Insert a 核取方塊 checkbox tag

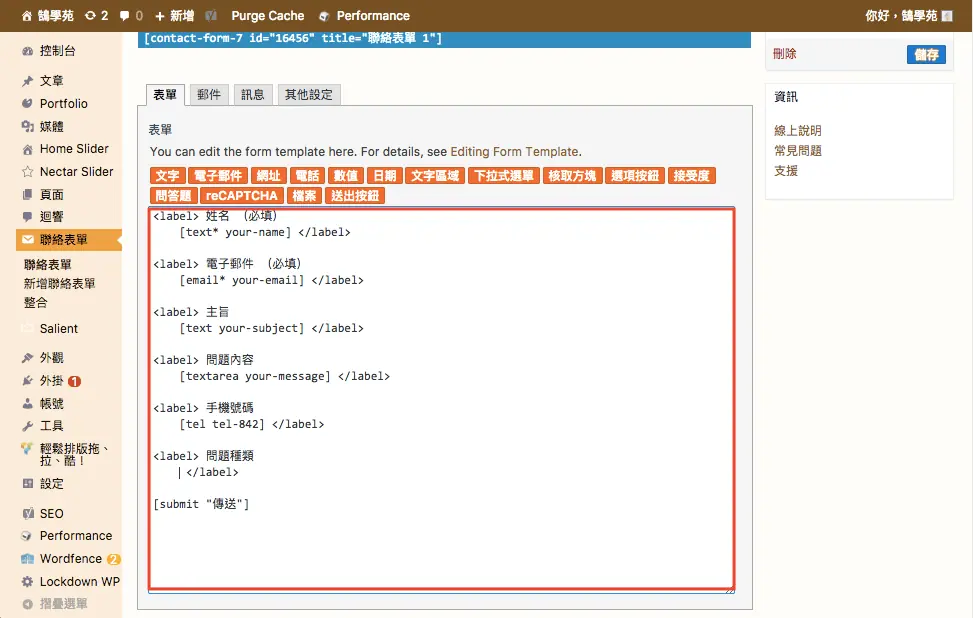572,176
